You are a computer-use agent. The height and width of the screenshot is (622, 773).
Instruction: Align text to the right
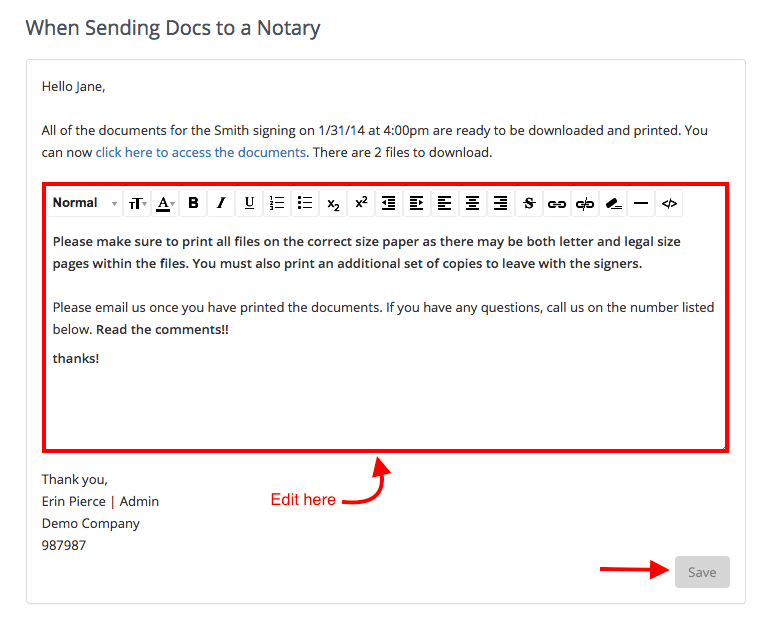[x=501, y=203]
